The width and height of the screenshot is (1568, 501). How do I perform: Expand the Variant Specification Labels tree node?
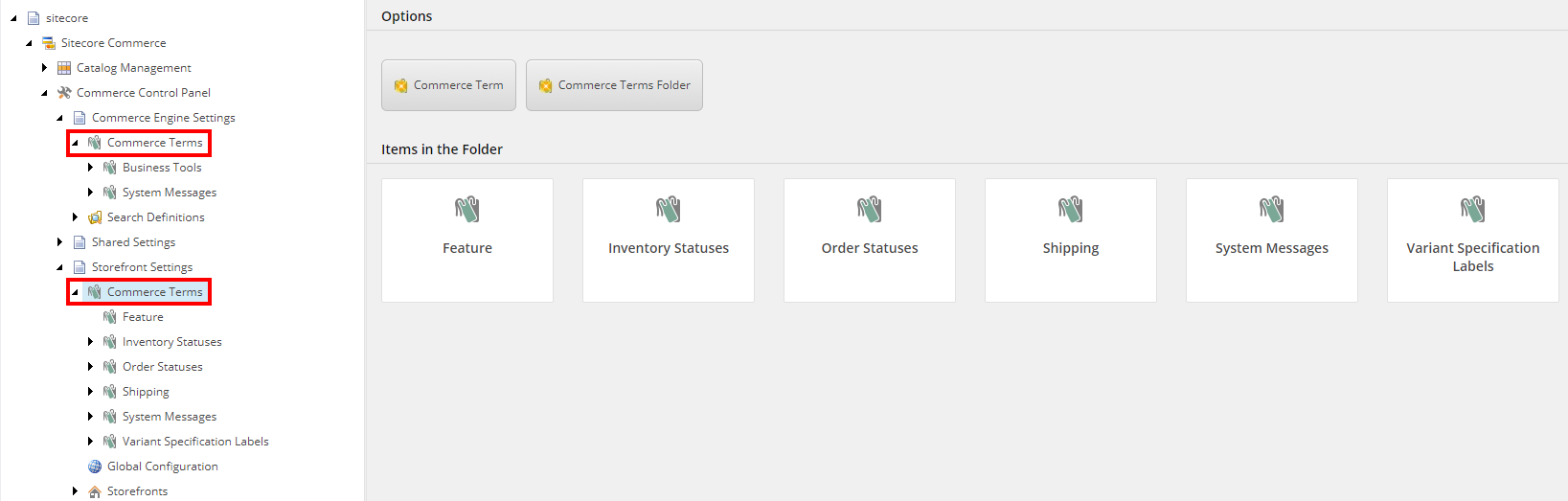tap(90, 442)
